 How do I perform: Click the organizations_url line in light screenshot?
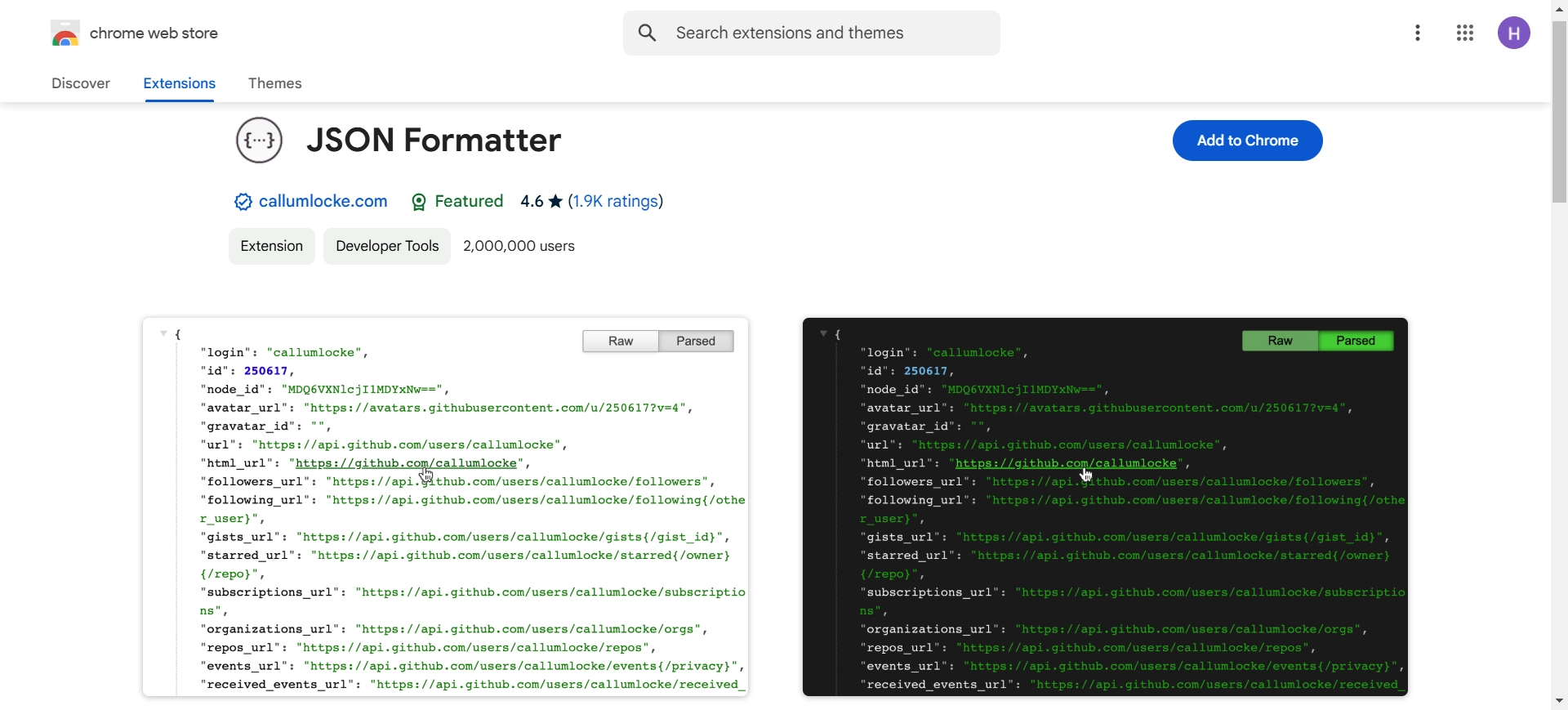(454, 630)
